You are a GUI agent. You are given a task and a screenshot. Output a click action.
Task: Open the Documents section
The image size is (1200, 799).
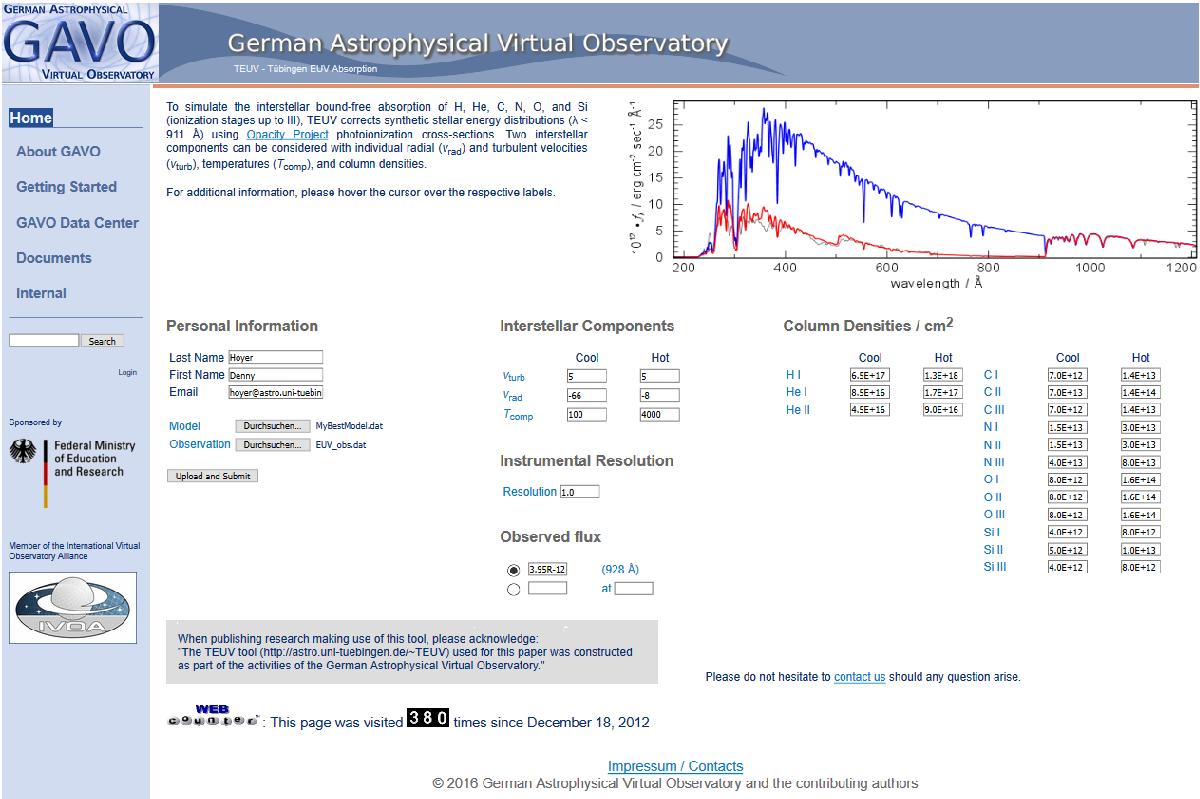(54, 258)
